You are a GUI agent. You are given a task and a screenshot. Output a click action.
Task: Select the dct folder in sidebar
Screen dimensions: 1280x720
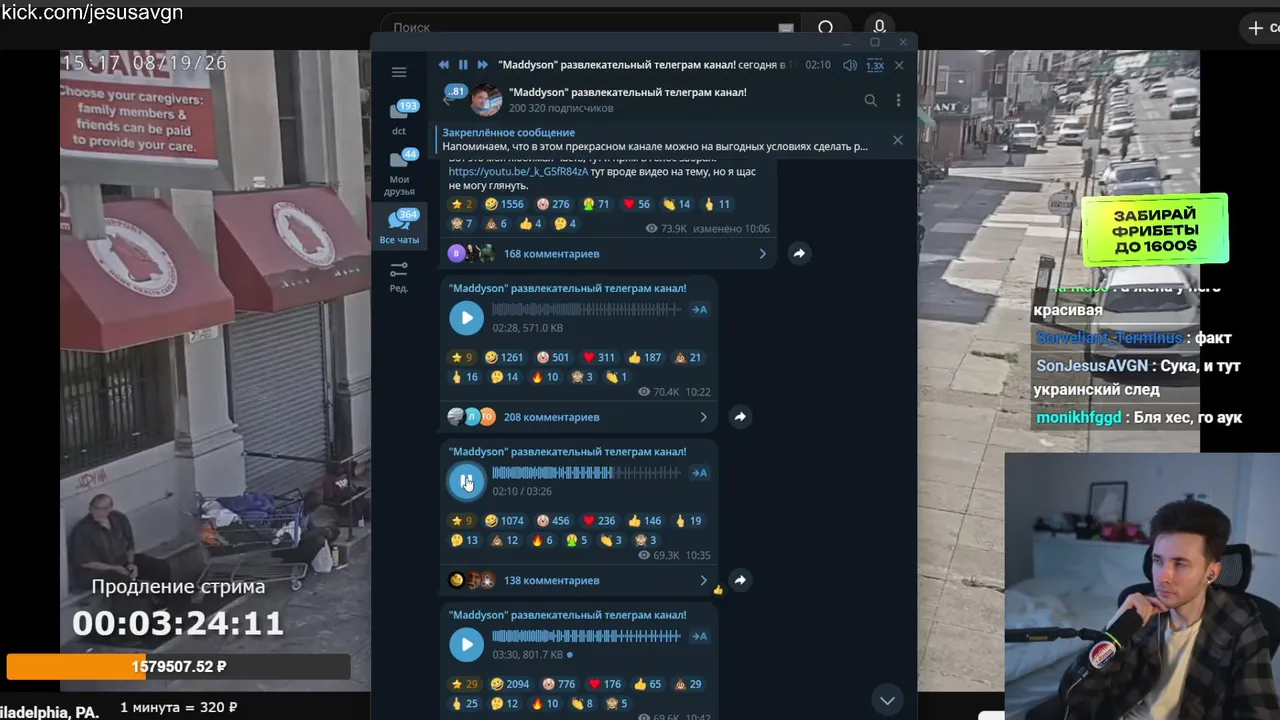click(x=399, y=117)
